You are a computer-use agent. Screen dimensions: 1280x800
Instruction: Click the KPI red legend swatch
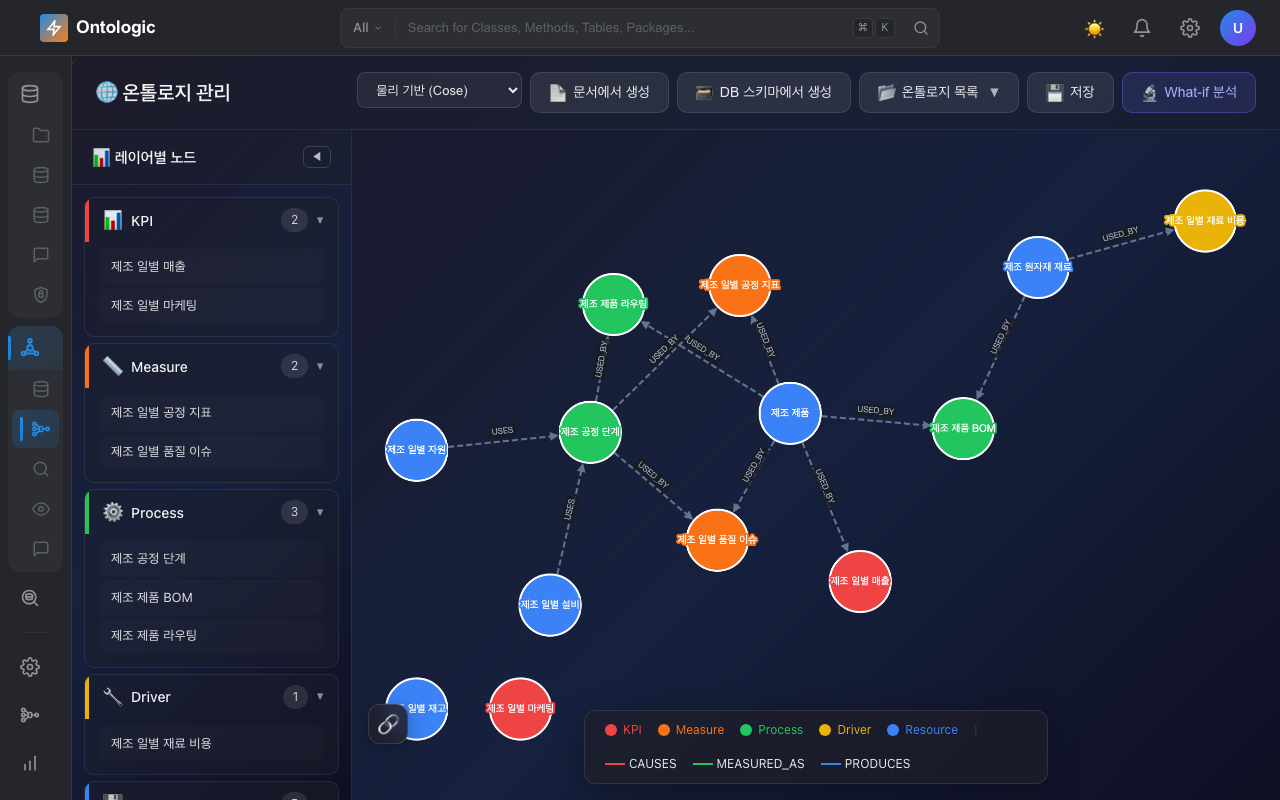tap(611, 730)
